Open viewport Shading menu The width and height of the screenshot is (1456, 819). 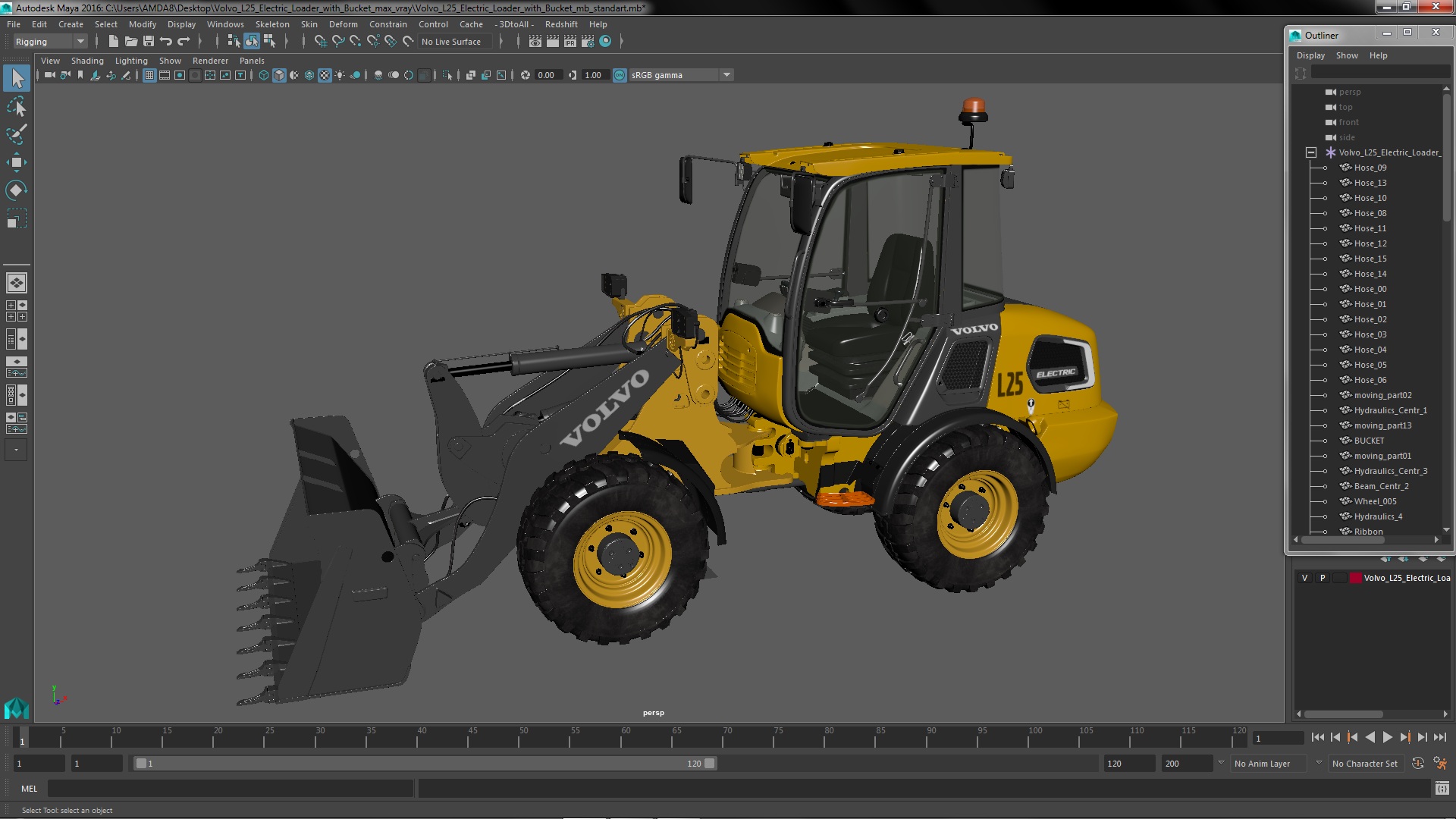[87, 61]
